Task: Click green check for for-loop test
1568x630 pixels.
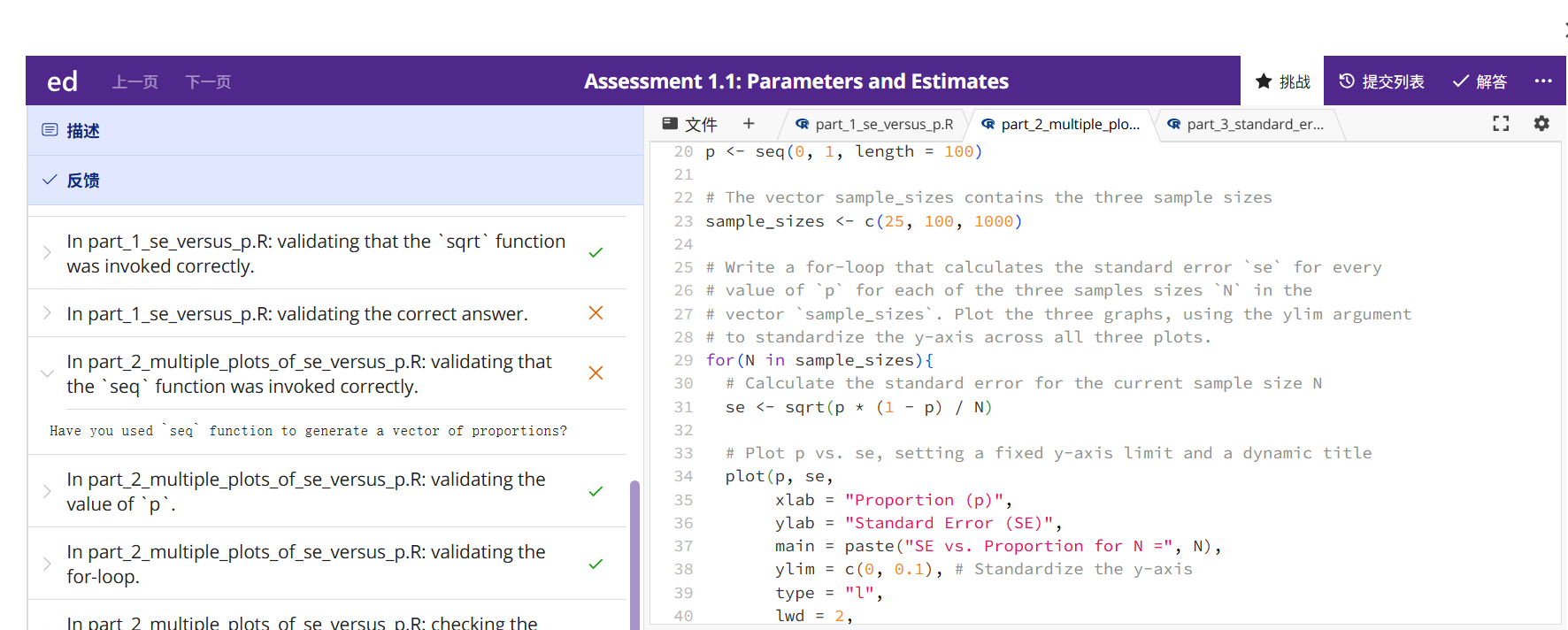Action: click(596, 564)
